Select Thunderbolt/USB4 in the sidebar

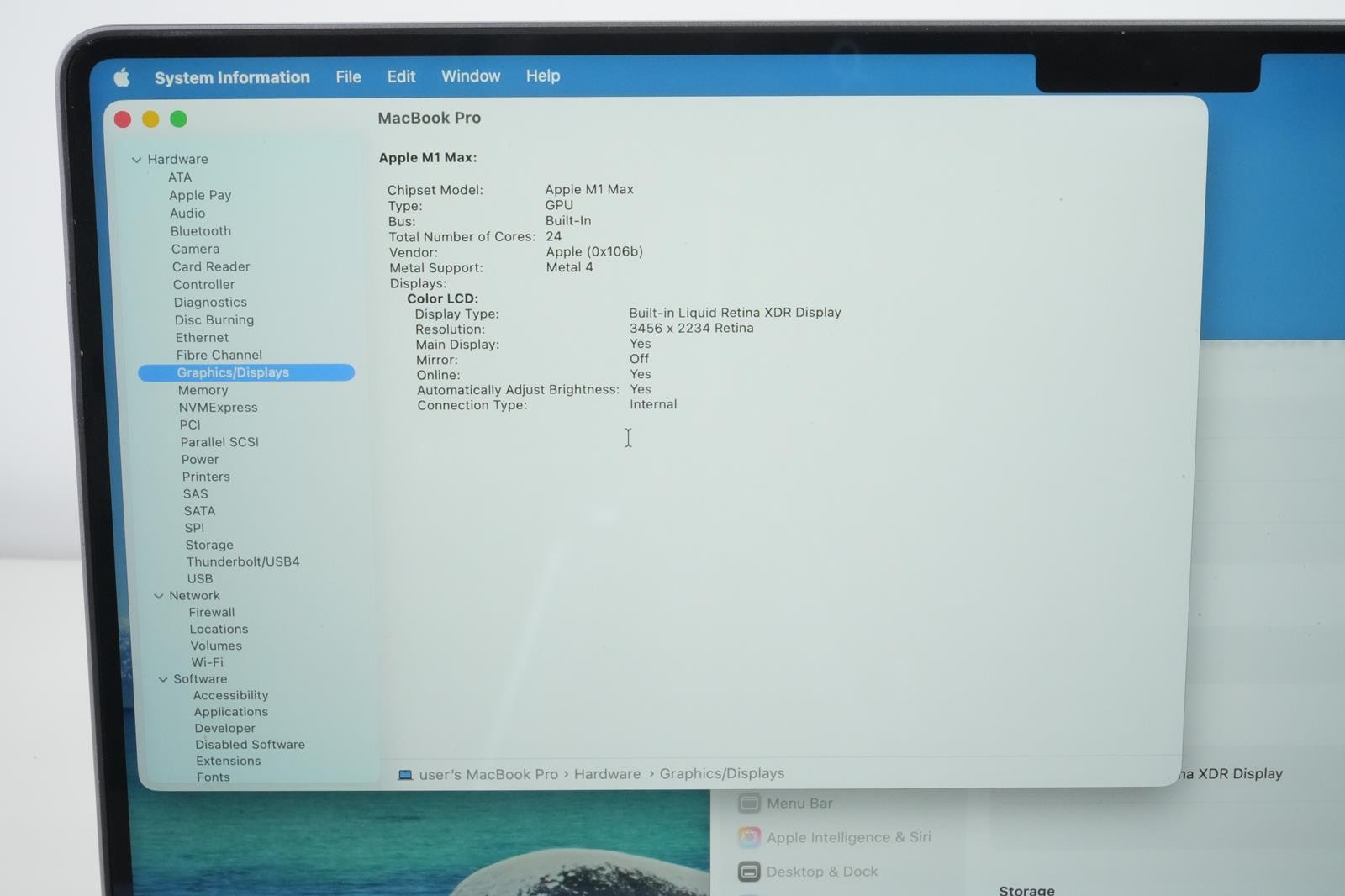[x=243, y=561]
